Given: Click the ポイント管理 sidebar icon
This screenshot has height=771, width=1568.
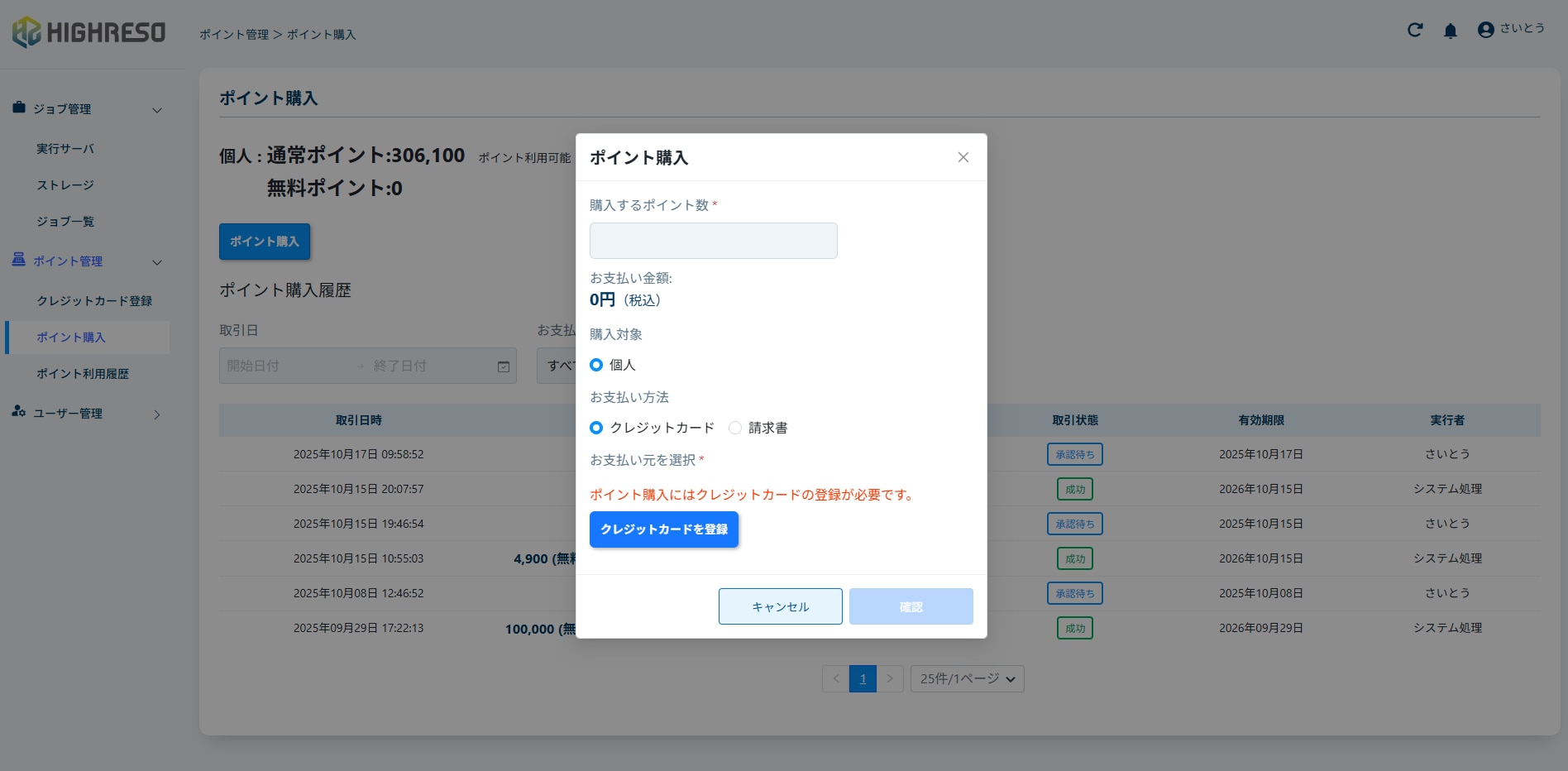Looking at the screenshot, I should (x=19, y=260).
